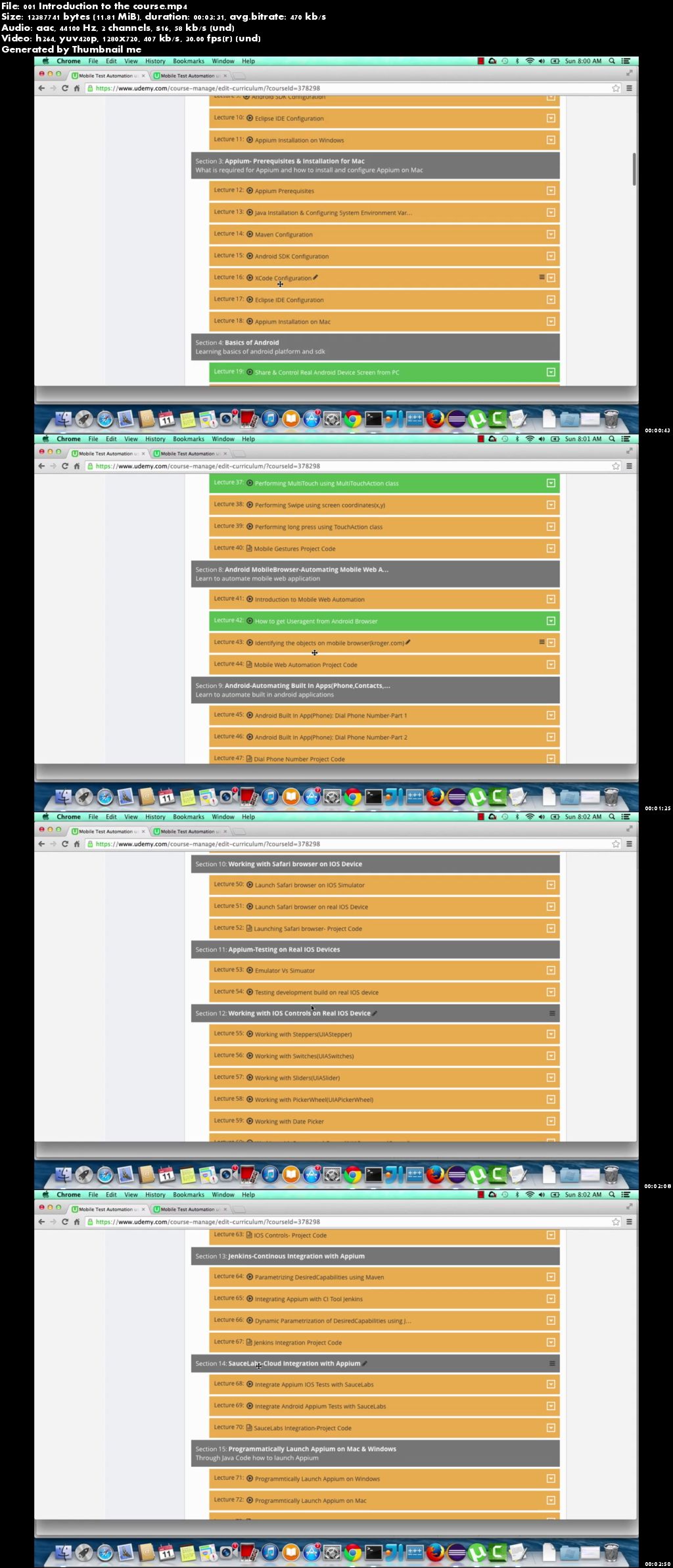Grab the reorder handle icon on Lecture 43
This screenshot has width=673, height=1568.
point(542,642)
